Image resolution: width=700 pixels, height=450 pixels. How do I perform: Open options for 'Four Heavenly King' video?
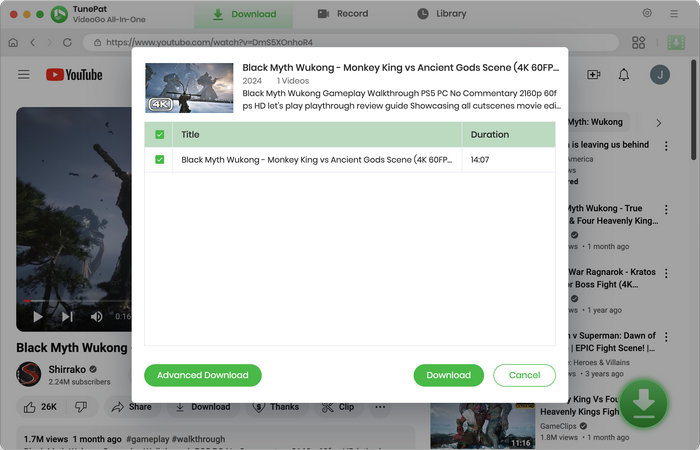[666, 209]
